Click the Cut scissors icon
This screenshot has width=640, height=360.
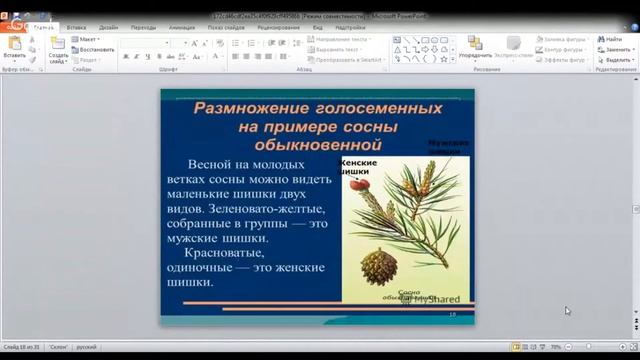click(32, 40)
